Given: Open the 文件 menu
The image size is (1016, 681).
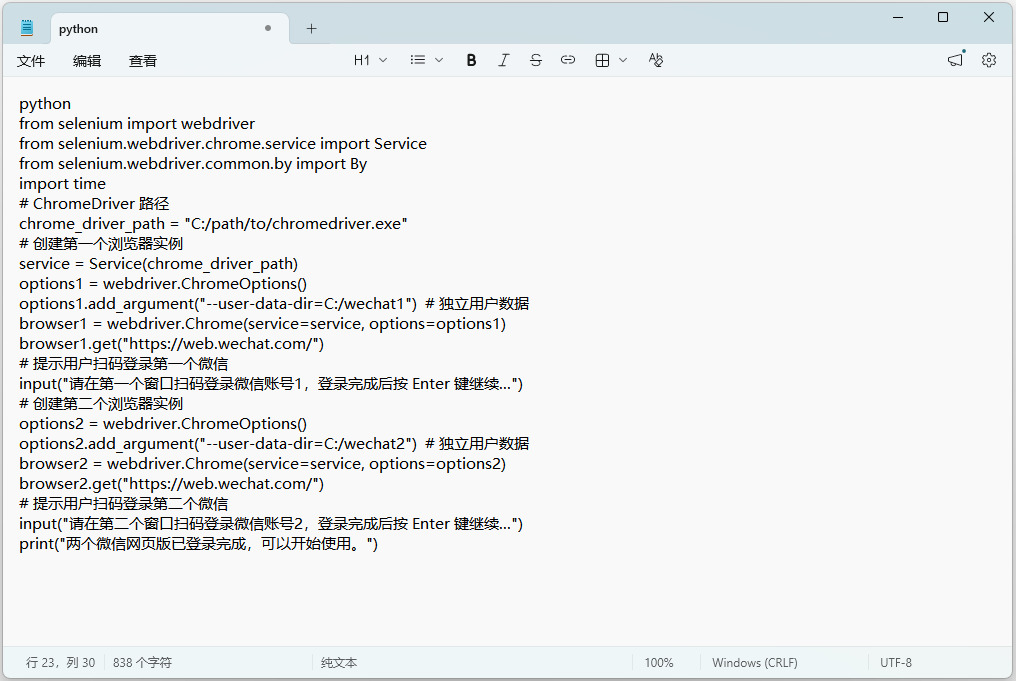Looking at the screenshot, I should coord(31,61).
